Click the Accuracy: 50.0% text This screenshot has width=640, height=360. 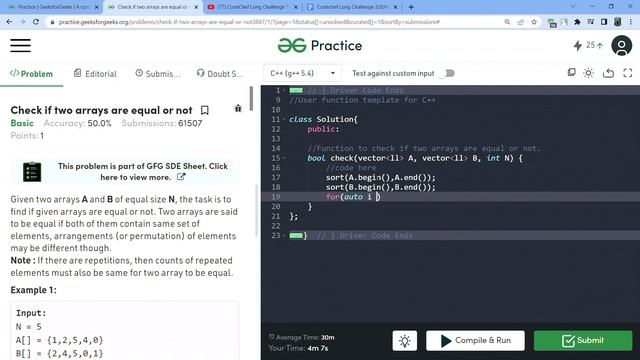[78, 123]
